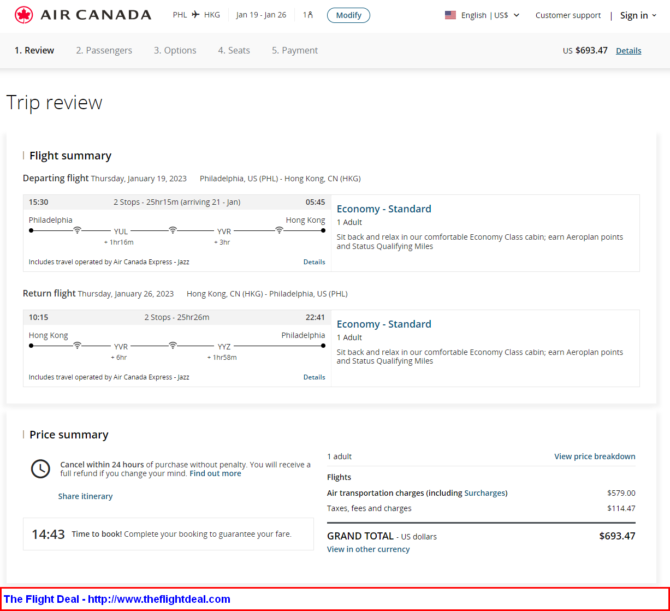This screenshot has width=670, height=611.
Task: Click the 15:30 departure time
Action: (x=38, y=202)
